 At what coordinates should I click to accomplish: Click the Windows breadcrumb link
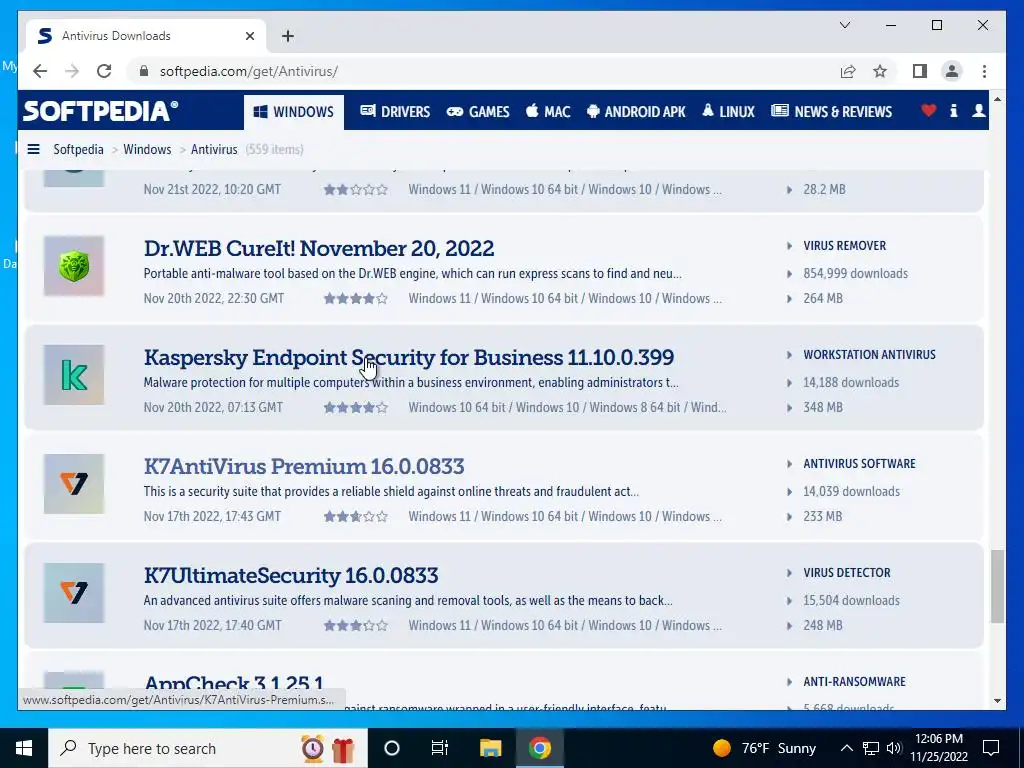tap(147, 150)
